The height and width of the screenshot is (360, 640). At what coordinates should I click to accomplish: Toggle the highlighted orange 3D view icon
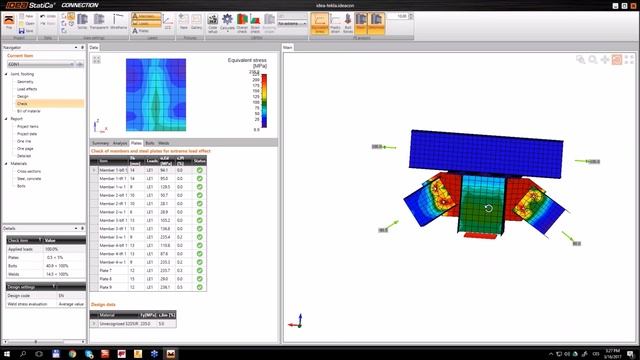(617, 60)
